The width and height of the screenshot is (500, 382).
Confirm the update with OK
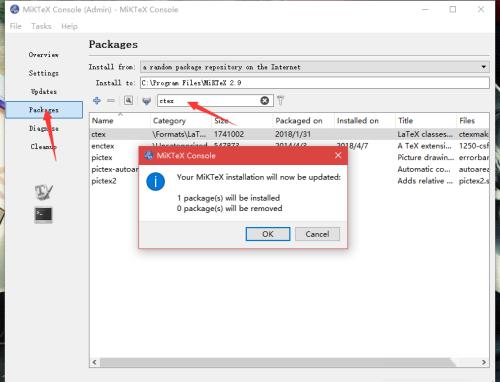pos(268,234)
